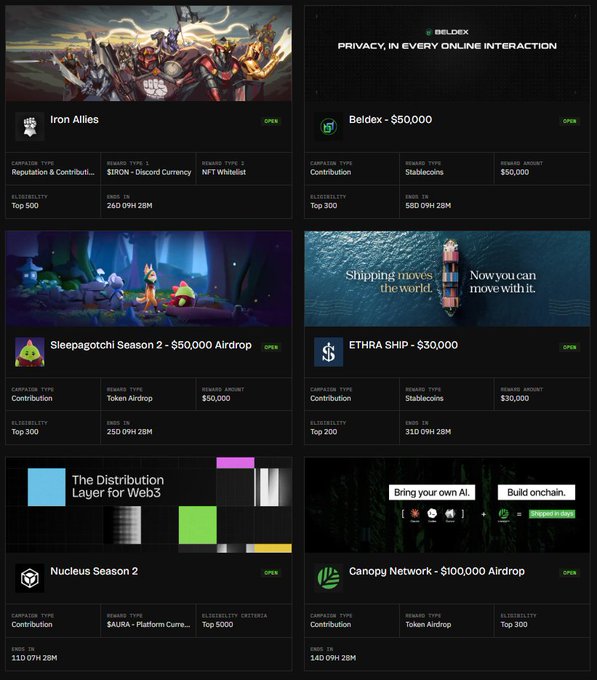Open the Canopy Network banner image

pyautogui.click(x=447, y=505)
